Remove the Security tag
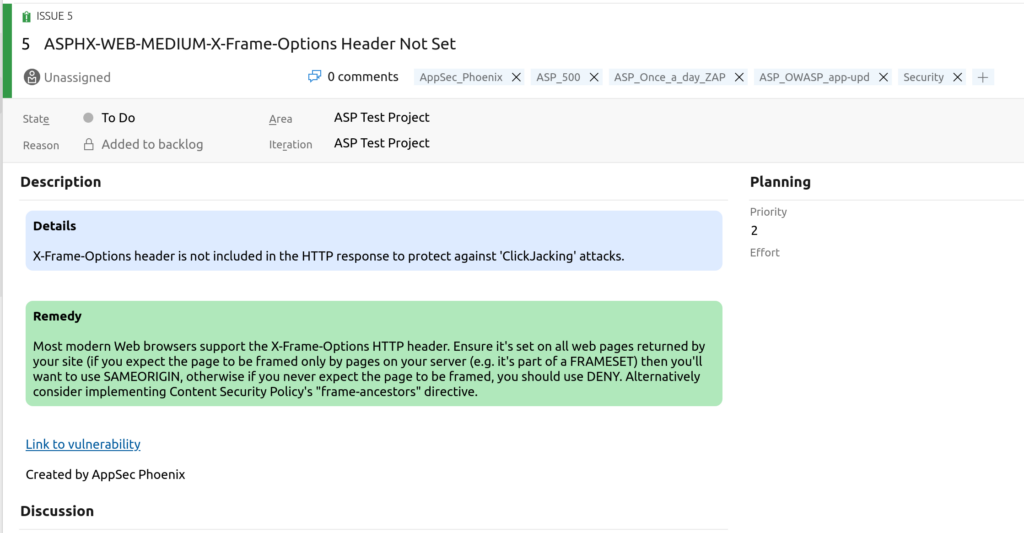This screenshot has width=1024, height=533. pos(957,77)
